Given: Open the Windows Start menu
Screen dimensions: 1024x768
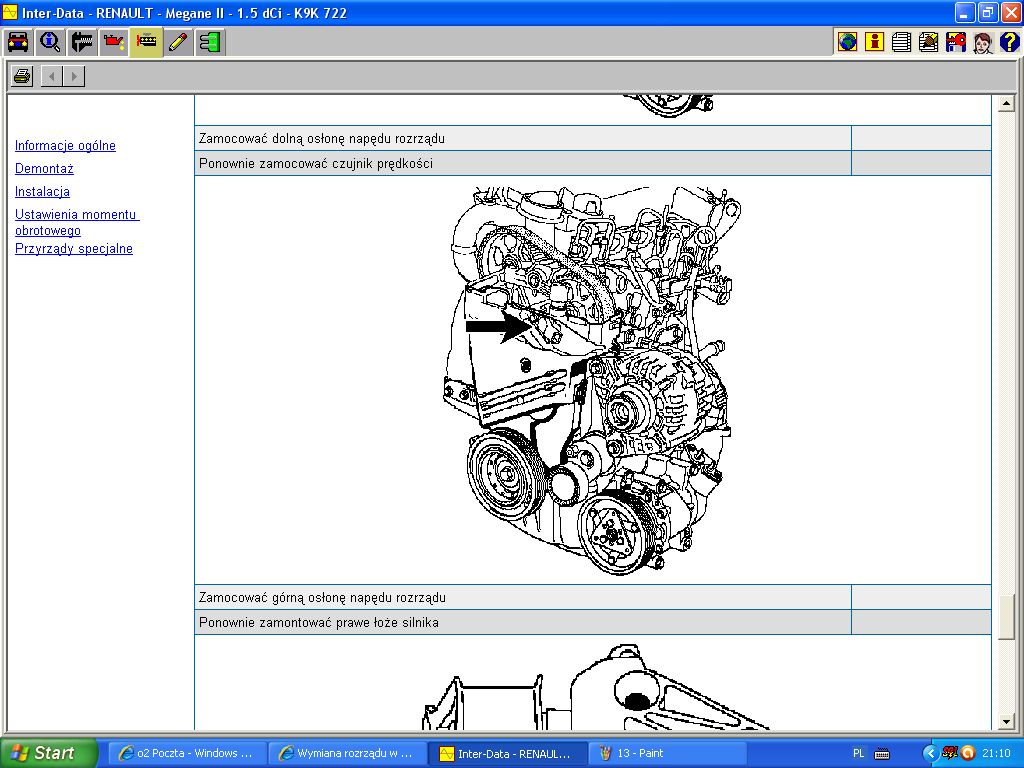Looking at the screenshot, I should click(48, 753).
